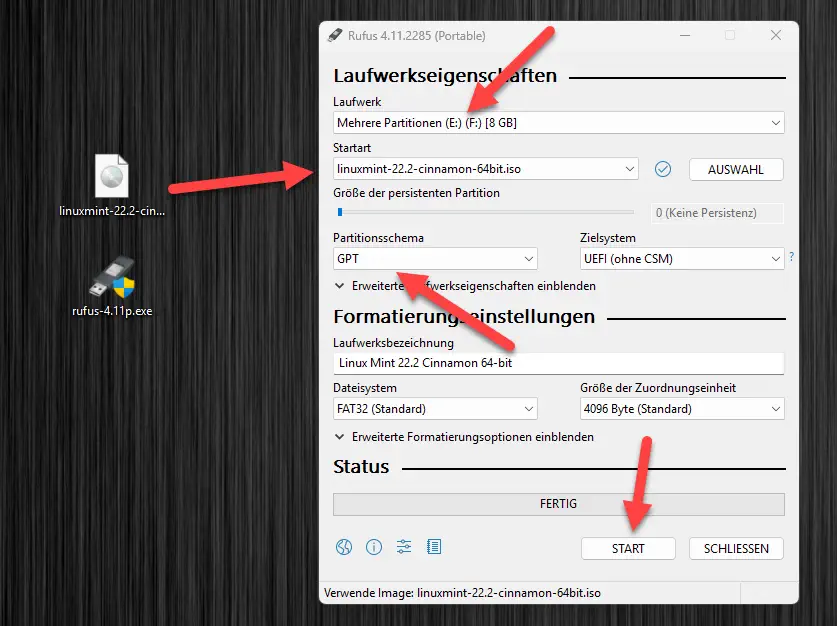Open the Startart ISO selection dropdown
837x626 pixels.
[485, 169]
